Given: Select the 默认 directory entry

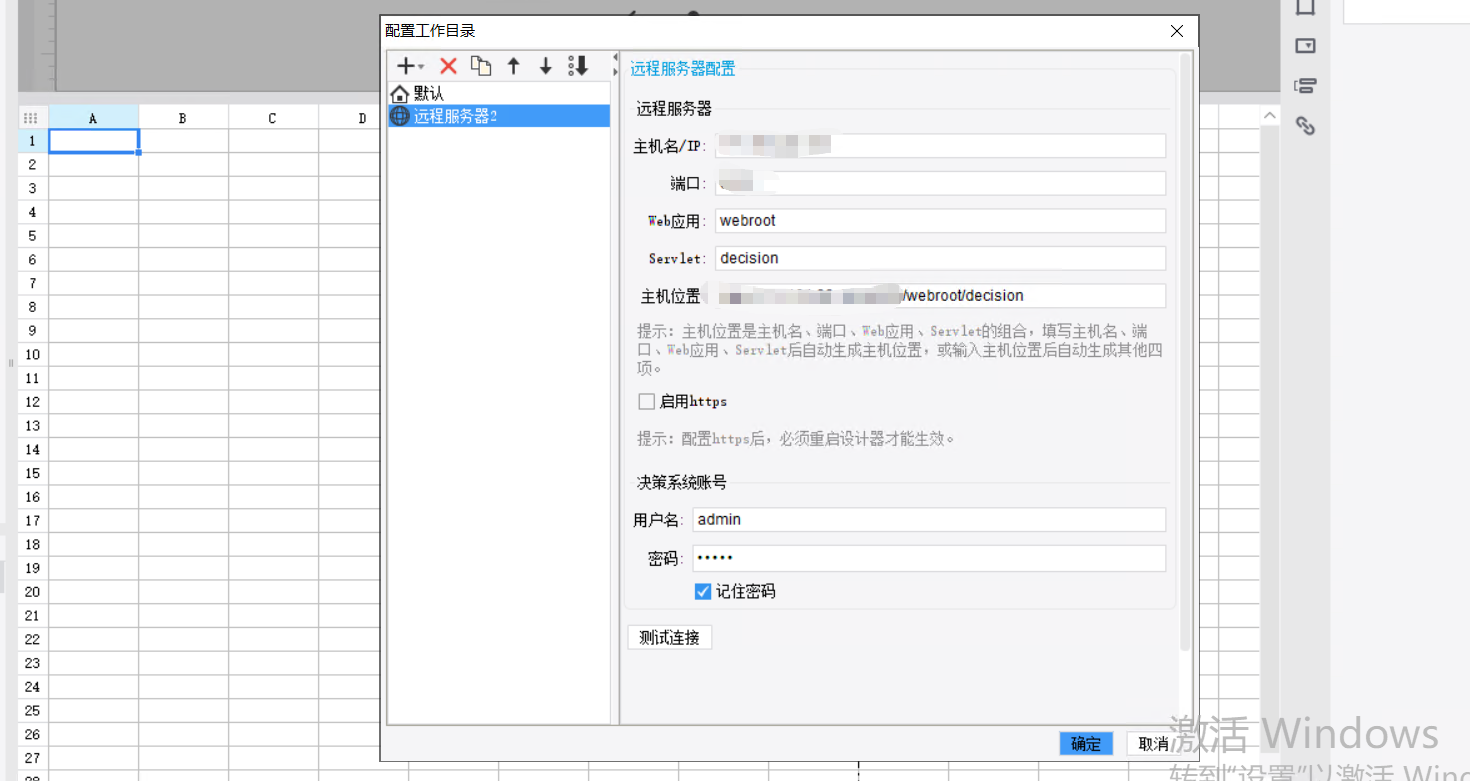Looking at the screenshot, I should [499, 93].
